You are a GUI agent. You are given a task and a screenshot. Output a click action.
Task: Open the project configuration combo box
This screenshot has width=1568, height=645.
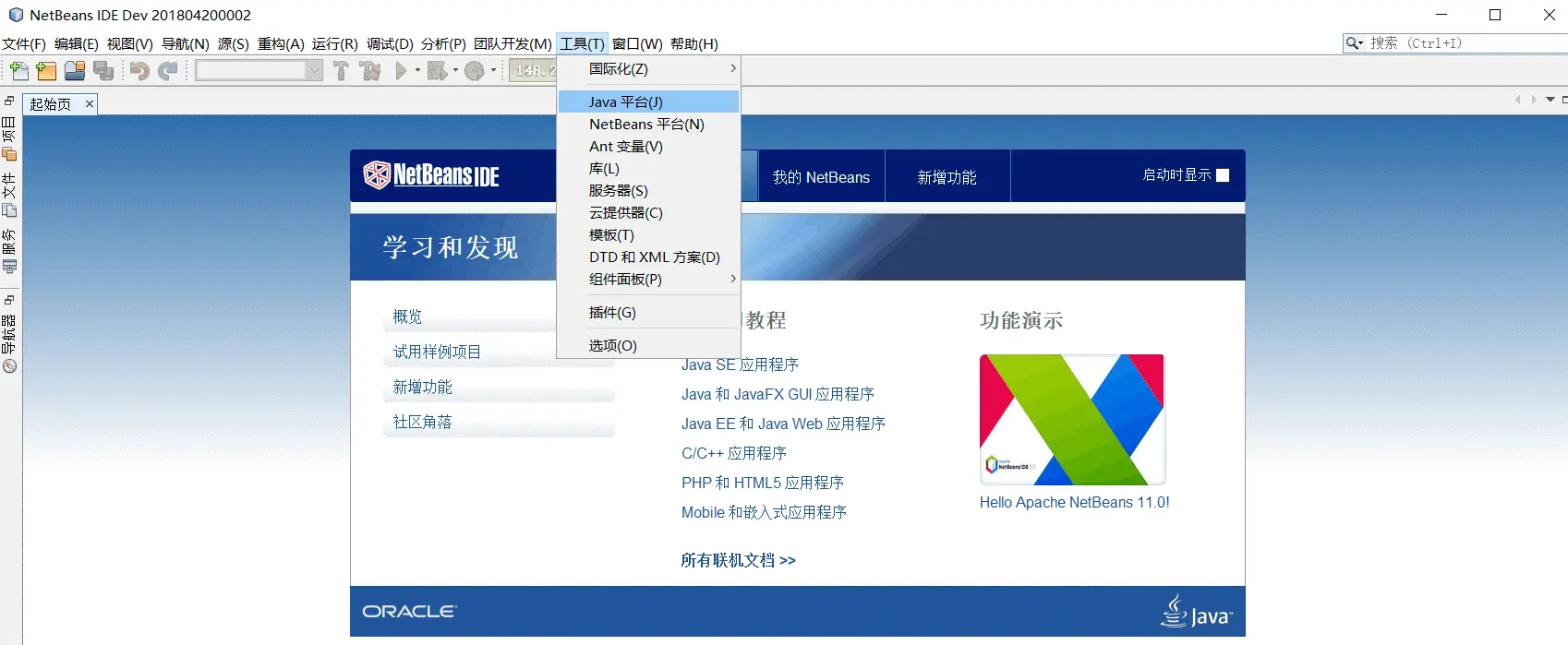259,71
